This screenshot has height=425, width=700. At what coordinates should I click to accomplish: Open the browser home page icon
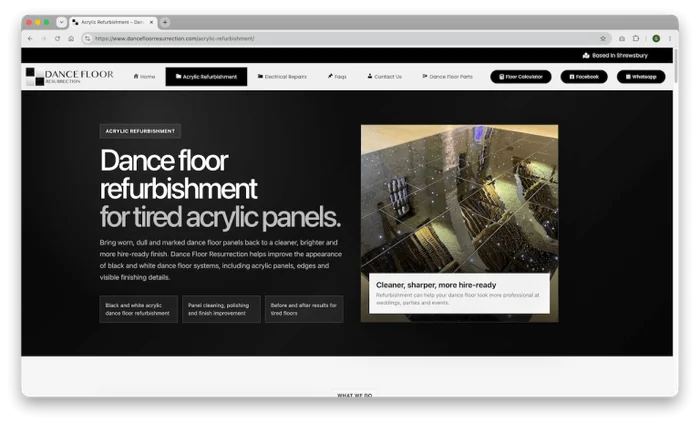coord(71,39)
